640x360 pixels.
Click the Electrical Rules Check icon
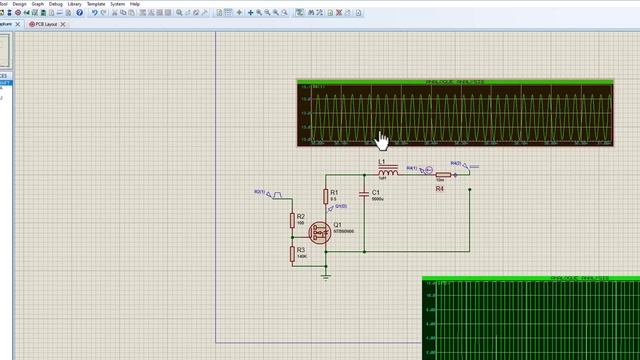[x=358, y=13]
